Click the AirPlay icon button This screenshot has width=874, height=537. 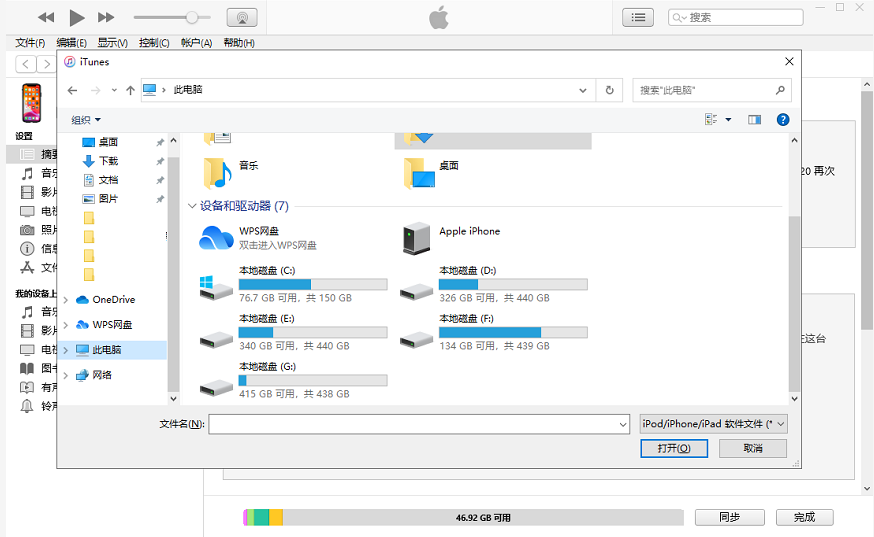242,17
